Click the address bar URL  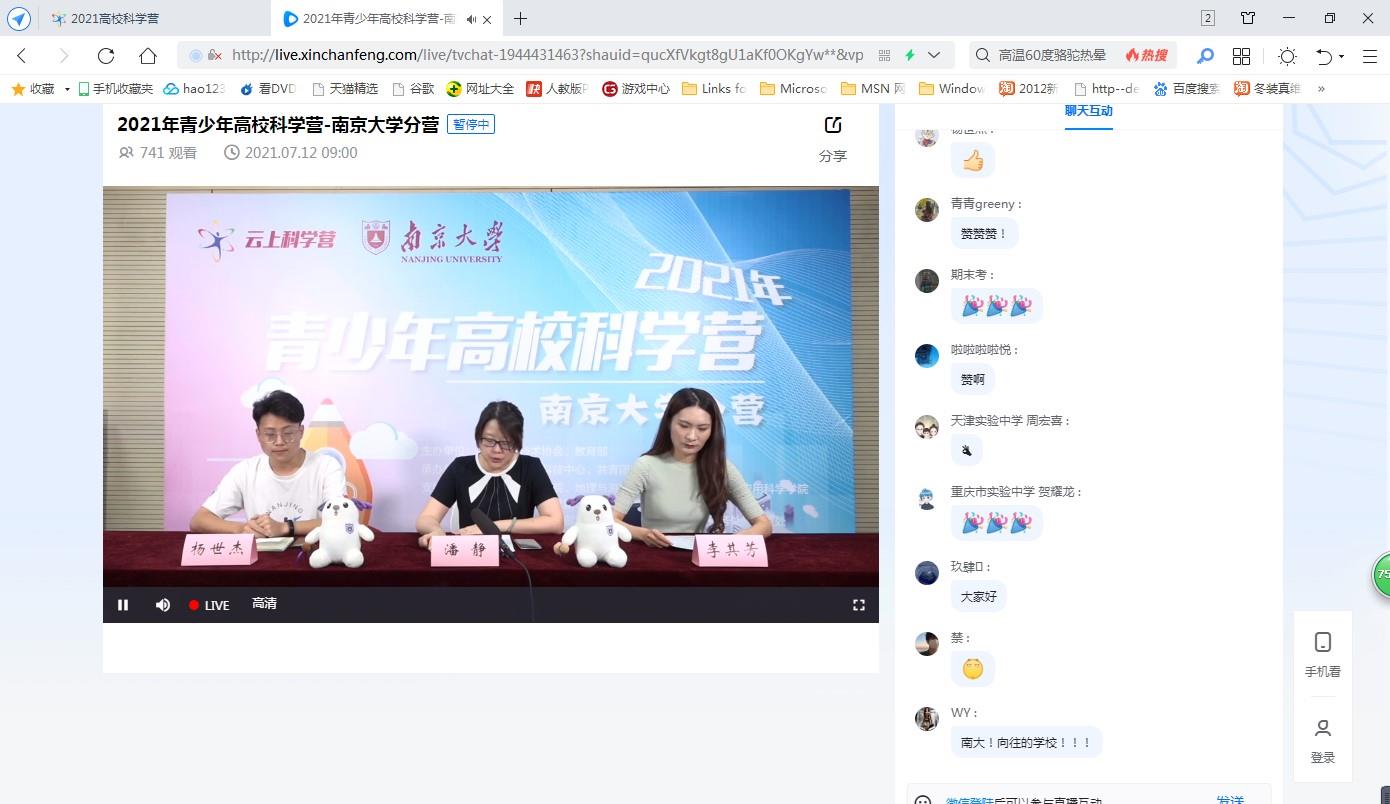click(548, 56)
